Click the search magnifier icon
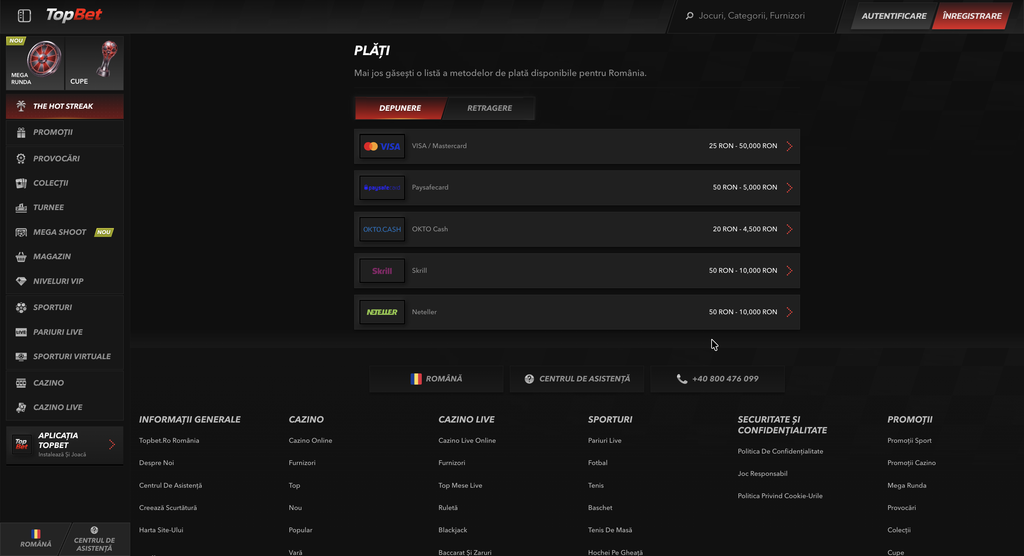Viewport: 1024px width, 556px height. click(689, 16)
